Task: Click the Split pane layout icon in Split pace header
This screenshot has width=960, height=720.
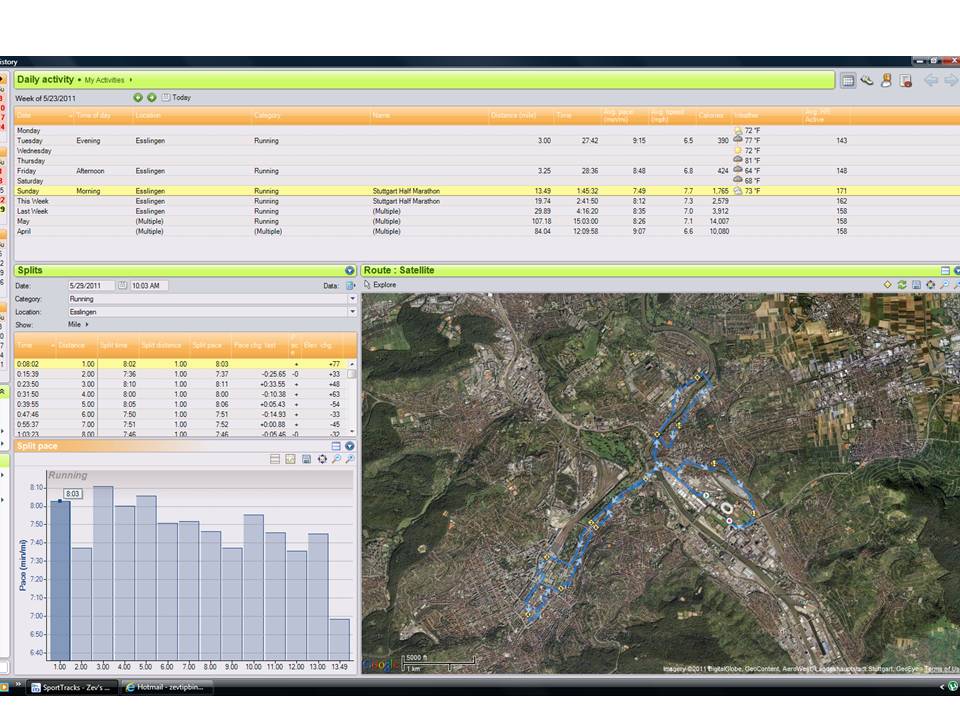Action: point(336,446)
